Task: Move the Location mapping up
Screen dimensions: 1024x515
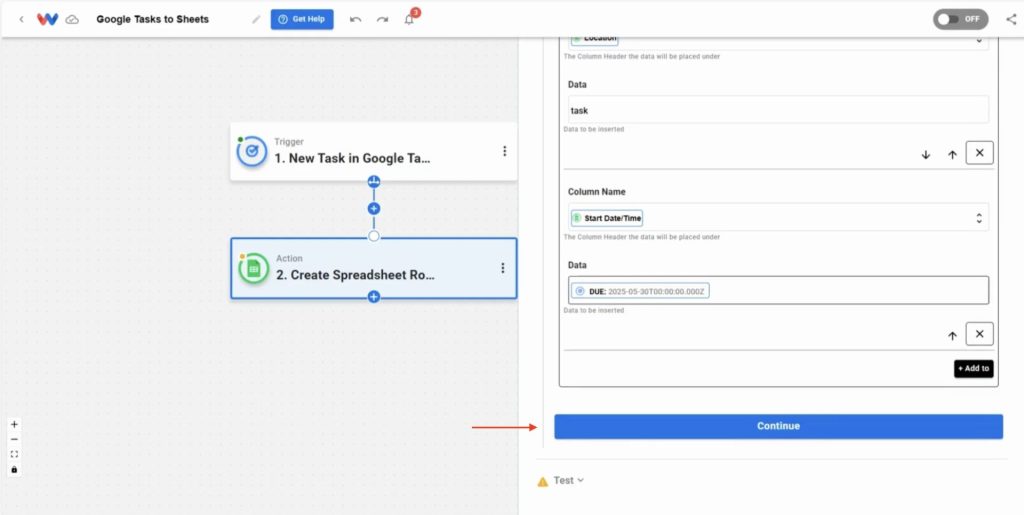Action: 952,155
